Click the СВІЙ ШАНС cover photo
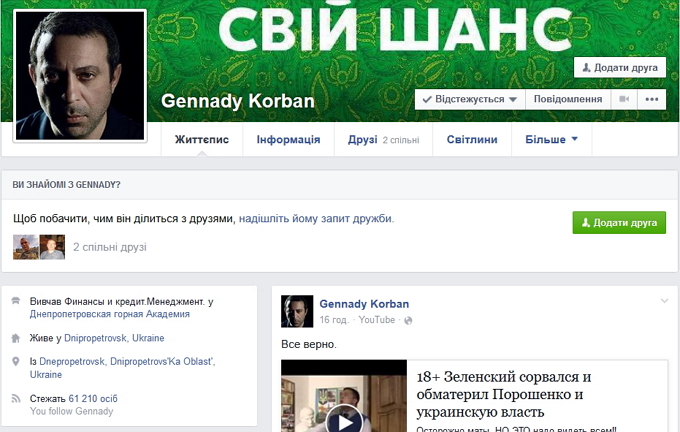This screenshot has width=680, height=432. (395, 30)
